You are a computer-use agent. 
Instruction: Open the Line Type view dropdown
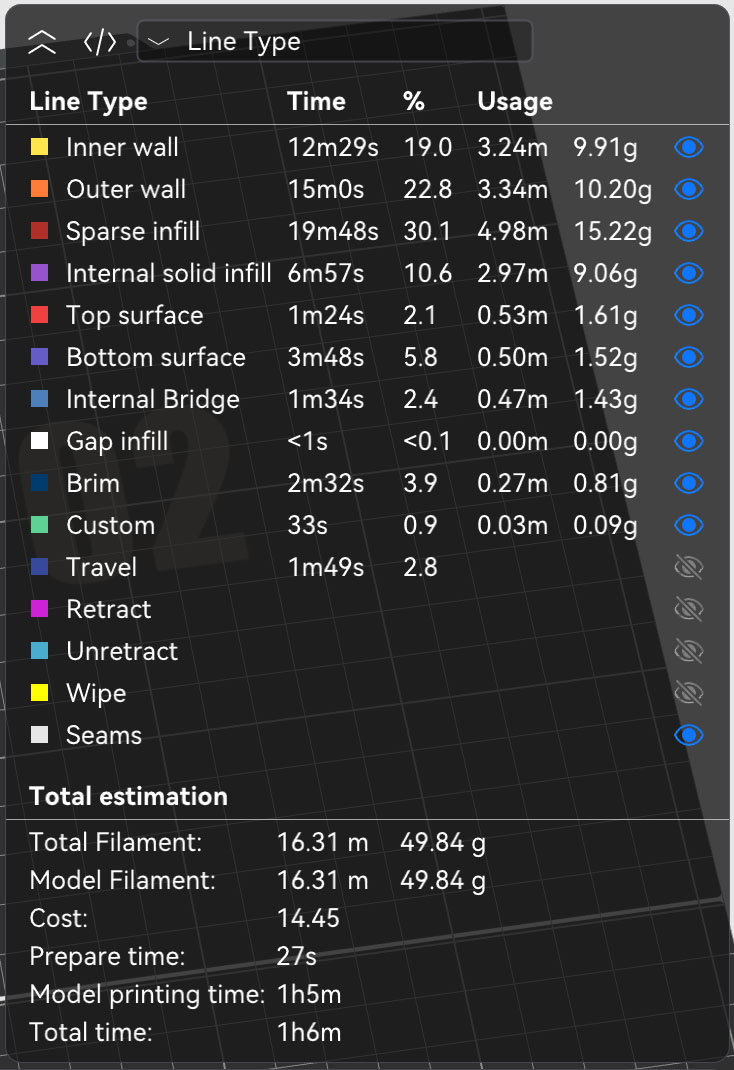[334, 42]
